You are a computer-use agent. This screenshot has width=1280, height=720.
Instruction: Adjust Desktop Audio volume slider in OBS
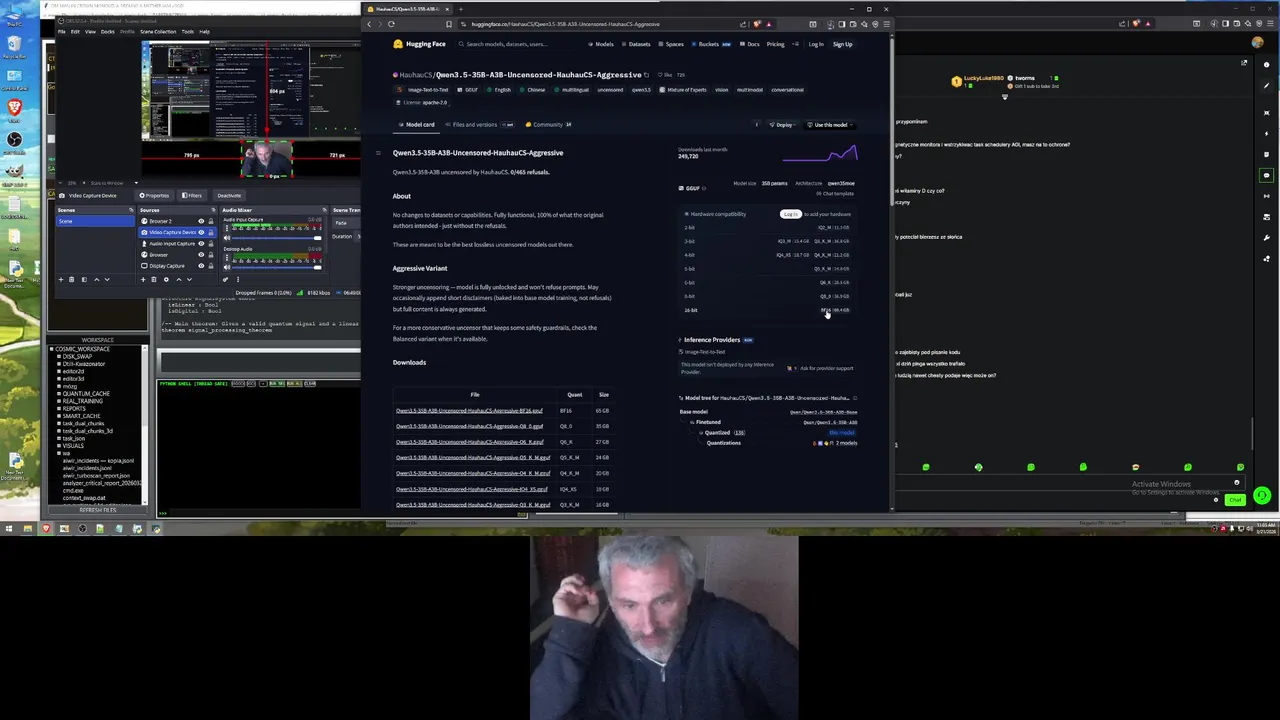point(277,267)
